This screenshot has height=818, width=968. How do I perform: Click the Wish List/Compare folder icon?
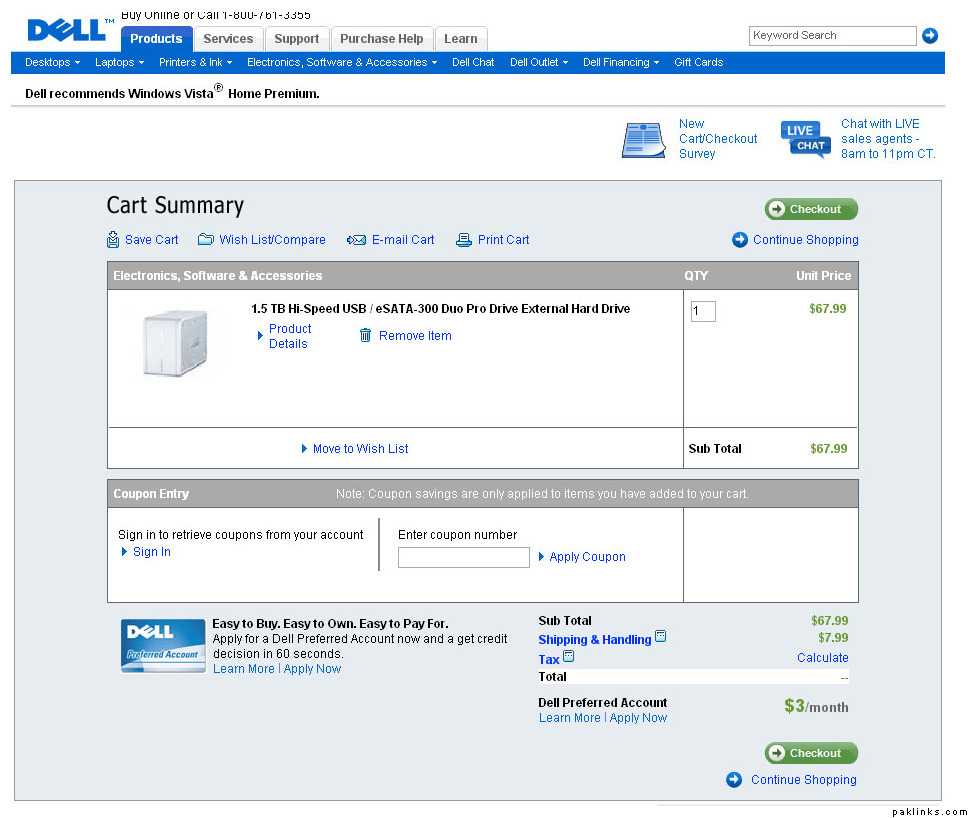click(x=205, y=240)
